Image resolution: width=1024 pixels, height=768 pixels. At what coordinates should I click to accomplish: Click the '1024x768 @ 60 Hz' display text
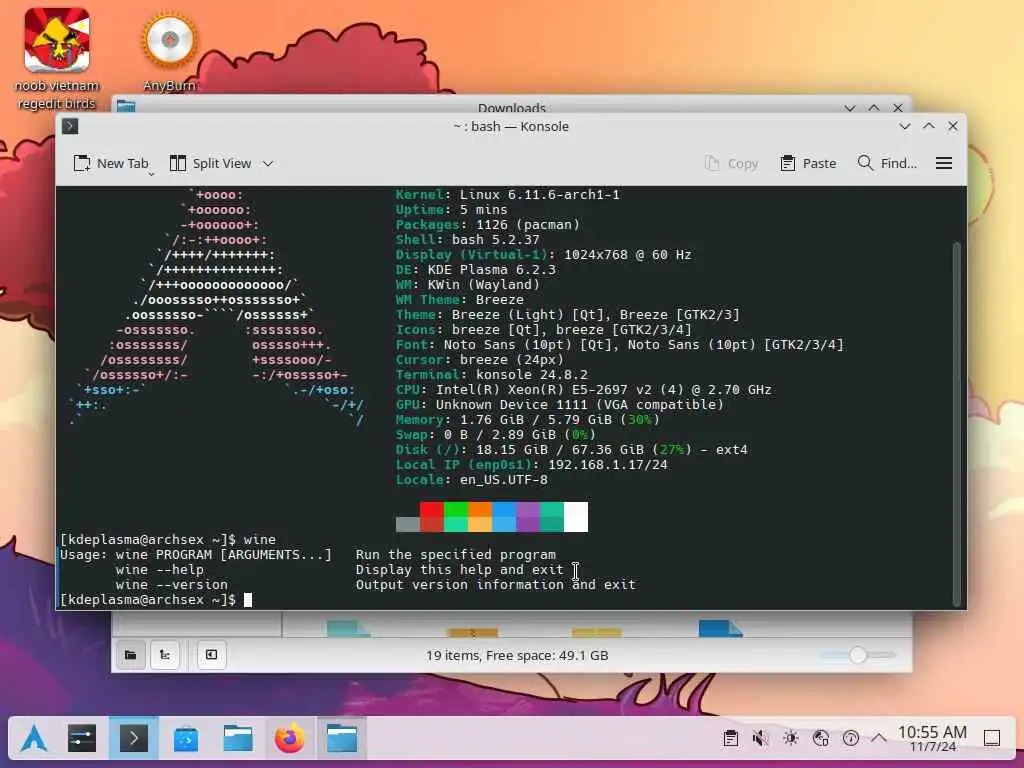tap(628, 255)
